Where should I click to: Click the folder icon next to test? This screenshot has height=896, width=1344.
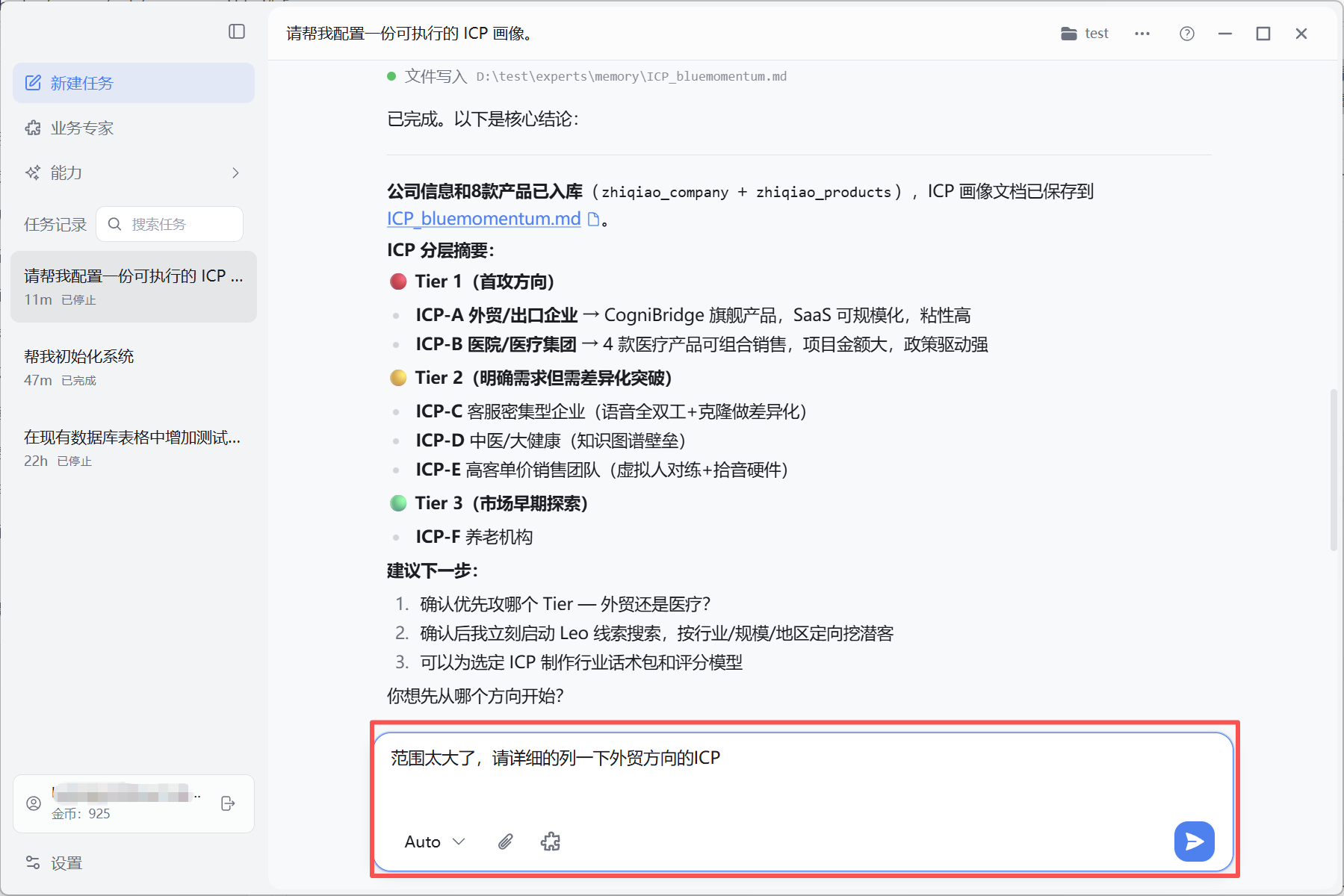(1069, 34)
